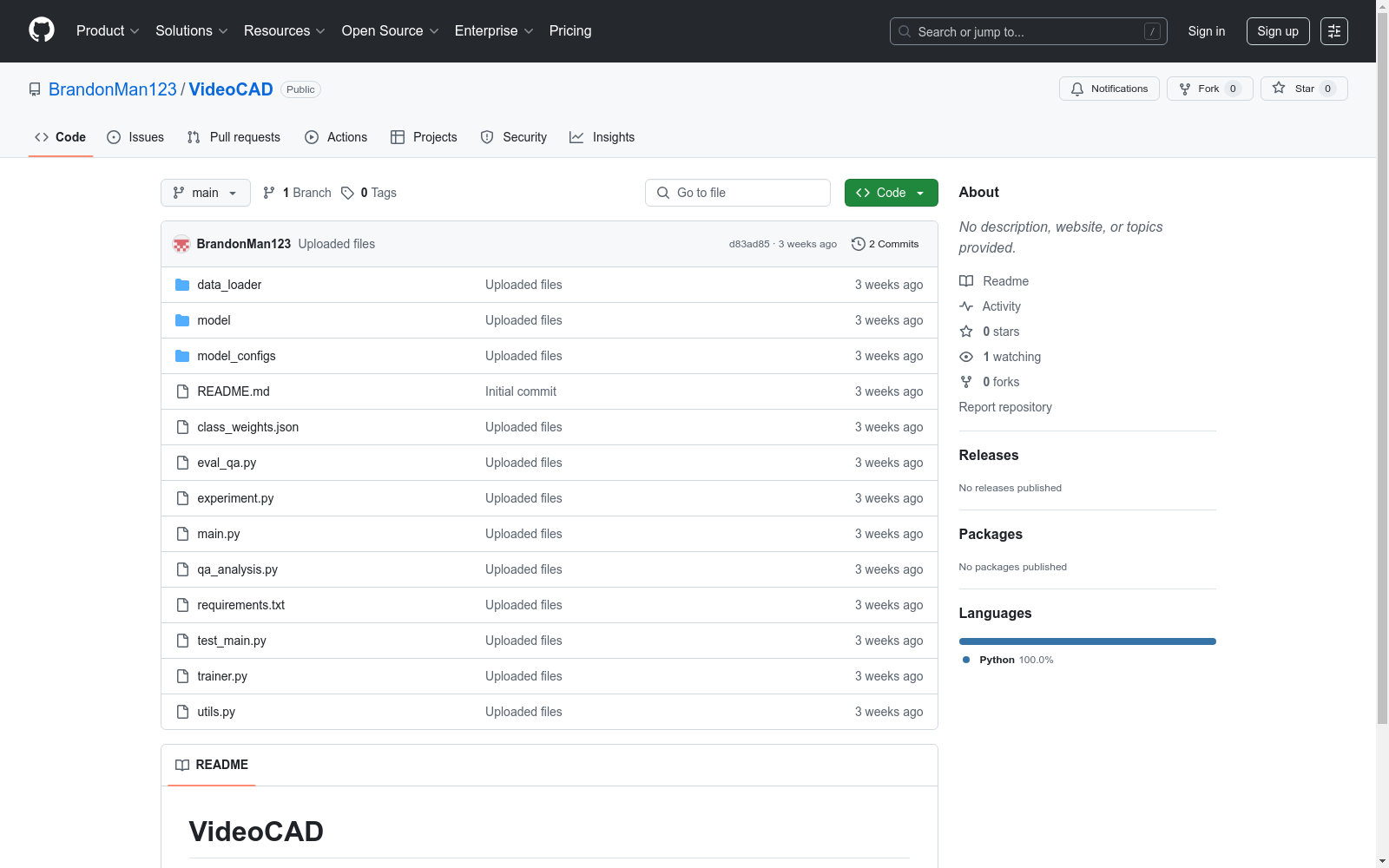Click the book icon beside Readme link
1389x868 pixels.
click(966, 281)
